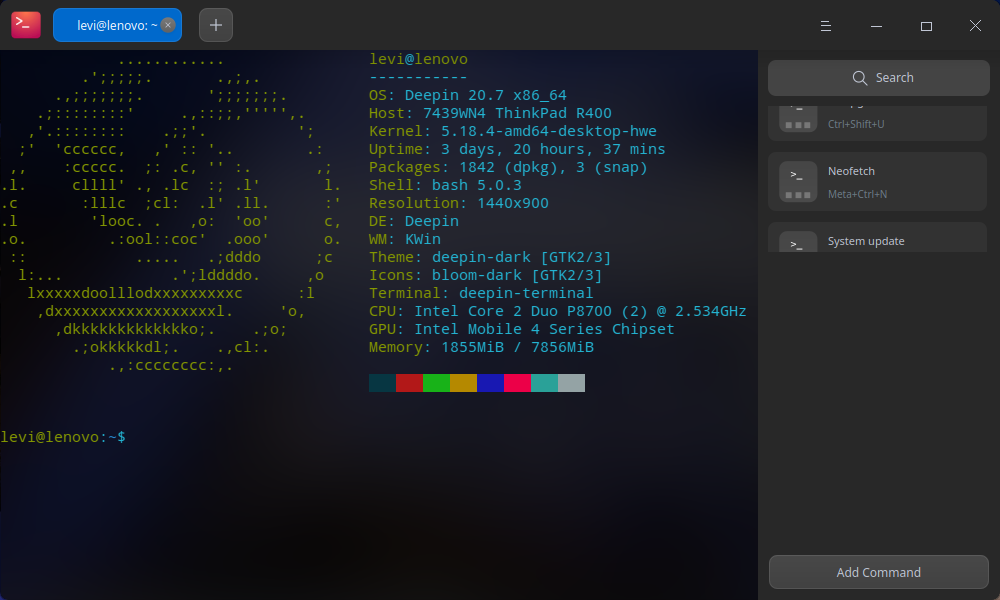Screen dimensions: 1000x600
Task: Click the red color block in neofetch palette
Action: pyautogui.click(x=409, y=383)
